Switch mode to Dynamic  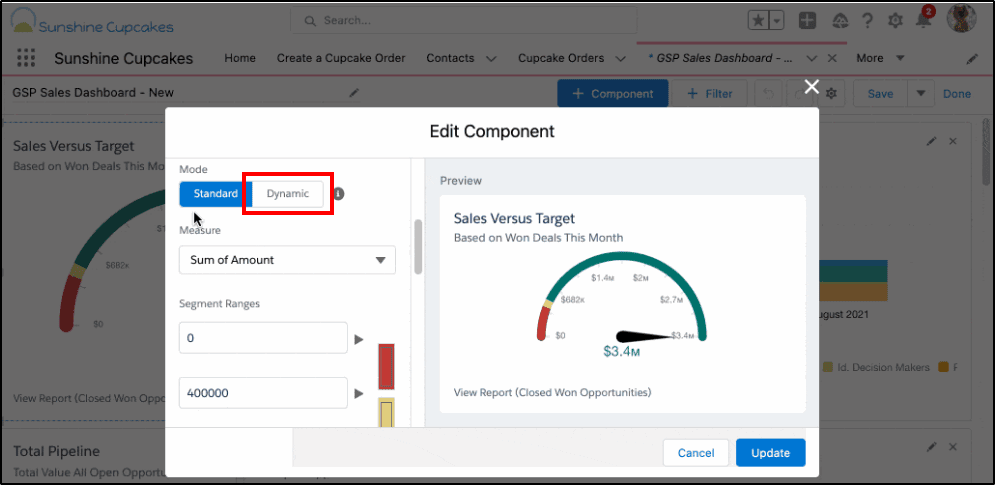click(x=287, y=194)
